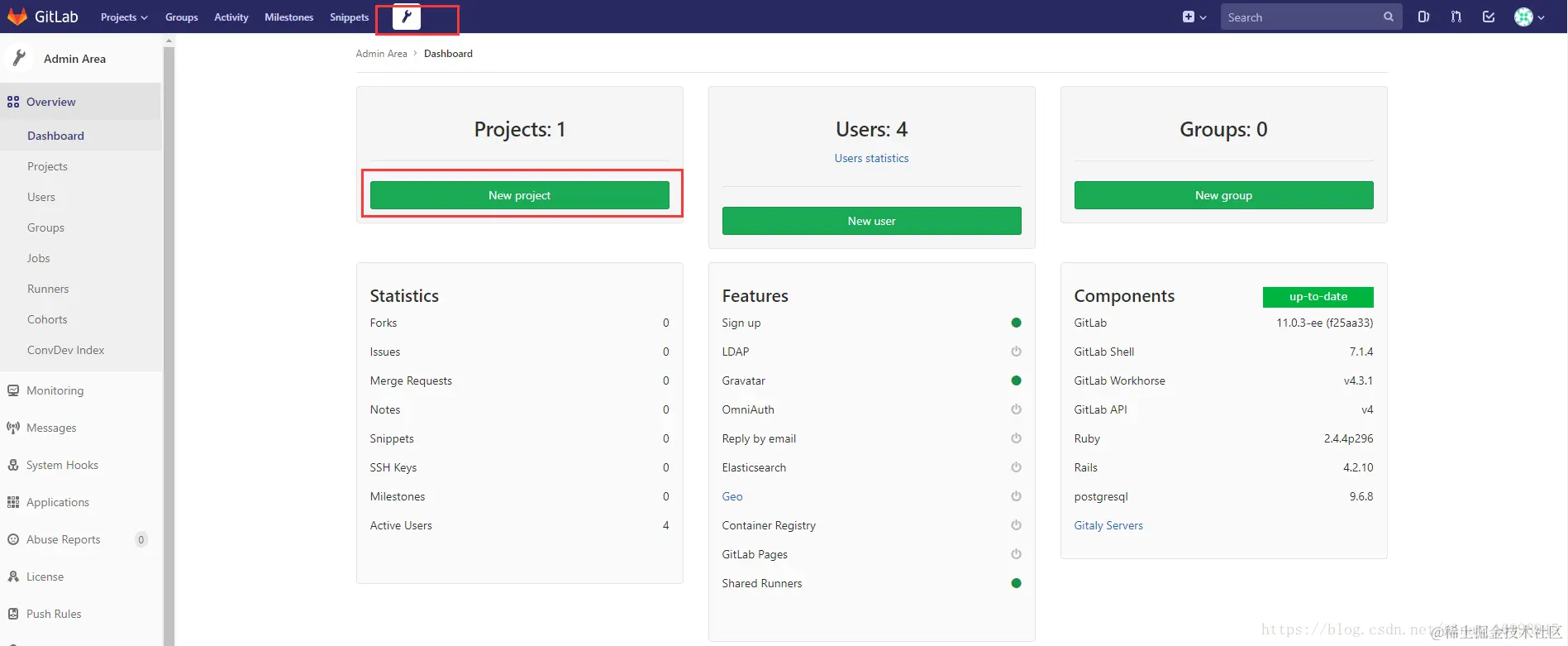Click the New group button
1568x646 pixels.
(1223, 195)
